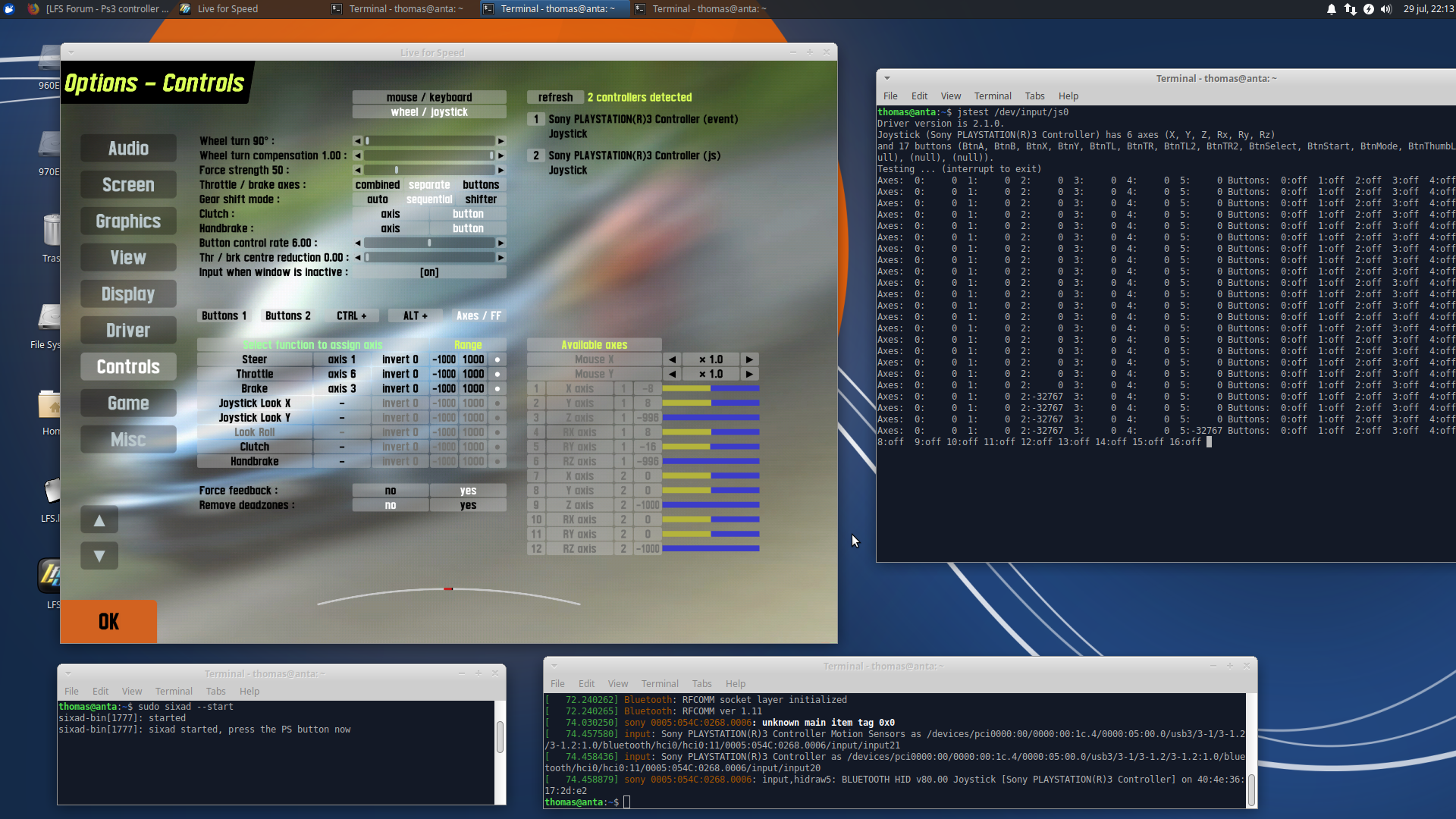Open the Graphics options section
This screenshot has height=819, width=1456.
coord(128,221)
